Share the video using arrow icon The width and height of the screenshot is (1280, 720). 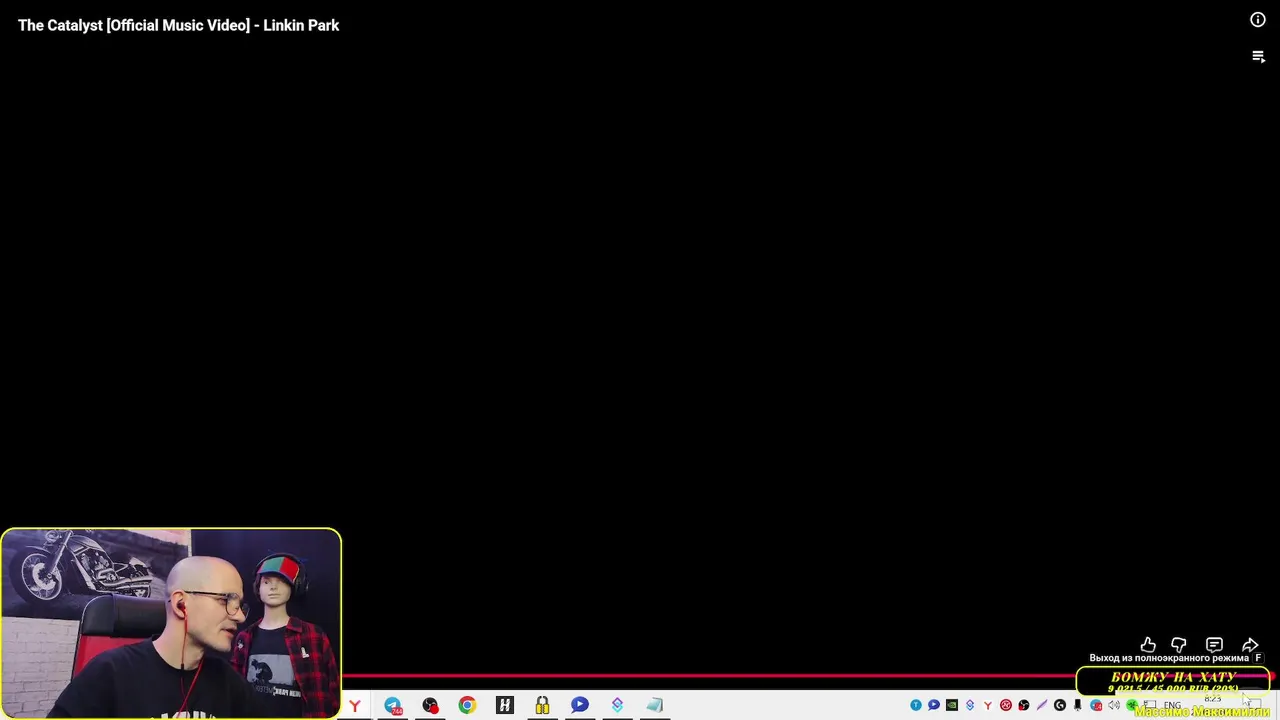1250,645
